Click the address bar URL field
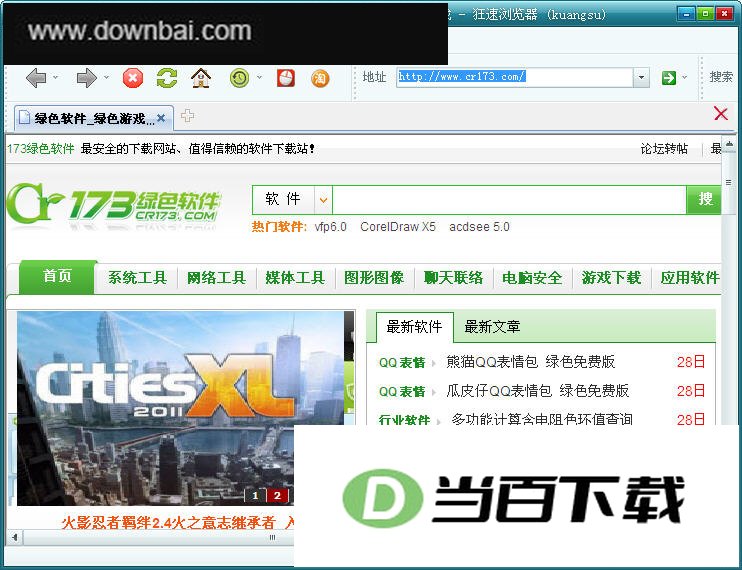 (515, 77)
